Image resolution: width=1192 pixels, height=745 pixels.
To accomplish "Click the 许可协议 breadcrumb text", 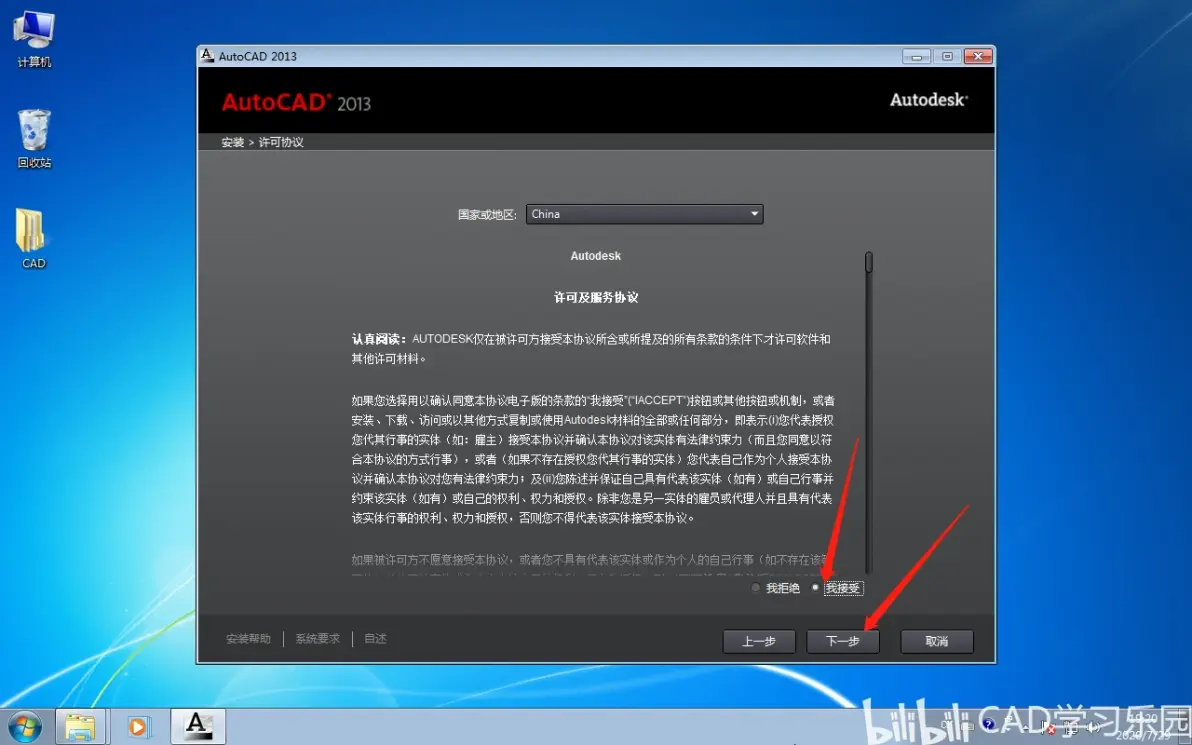I will pos(281,142).
